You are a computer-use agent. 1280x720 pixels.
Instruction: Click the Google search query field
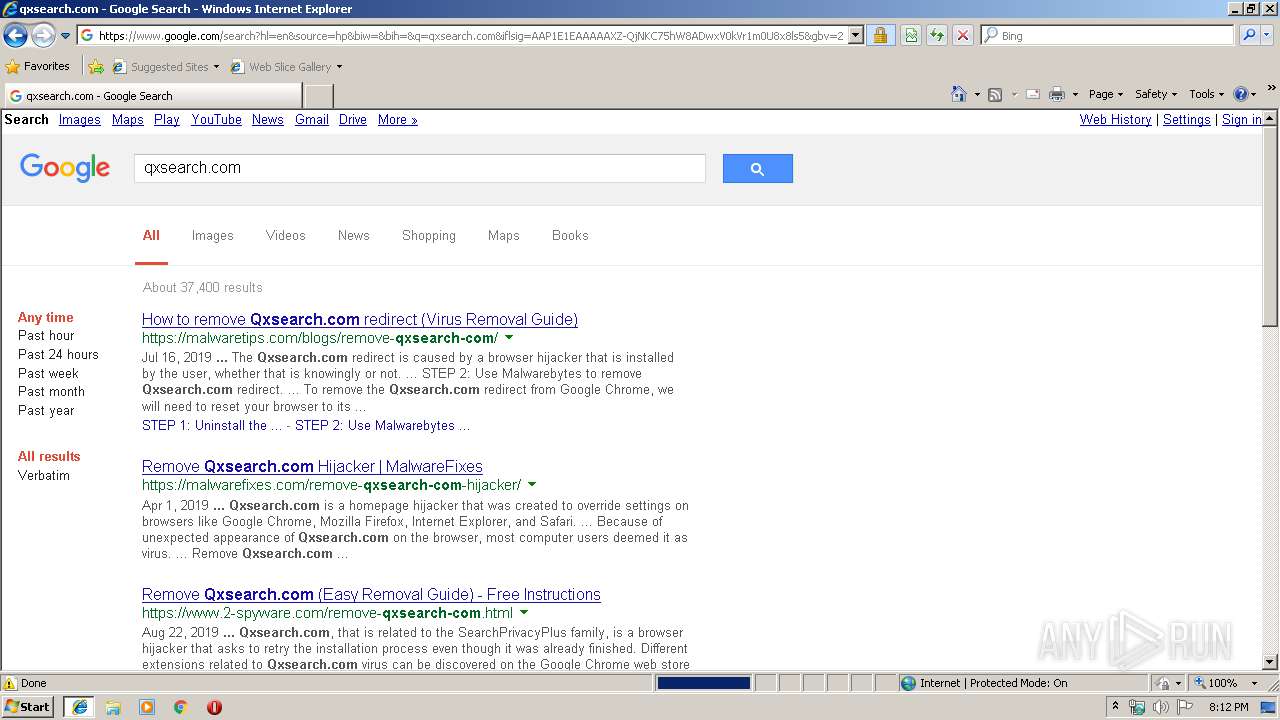point(420,168)
